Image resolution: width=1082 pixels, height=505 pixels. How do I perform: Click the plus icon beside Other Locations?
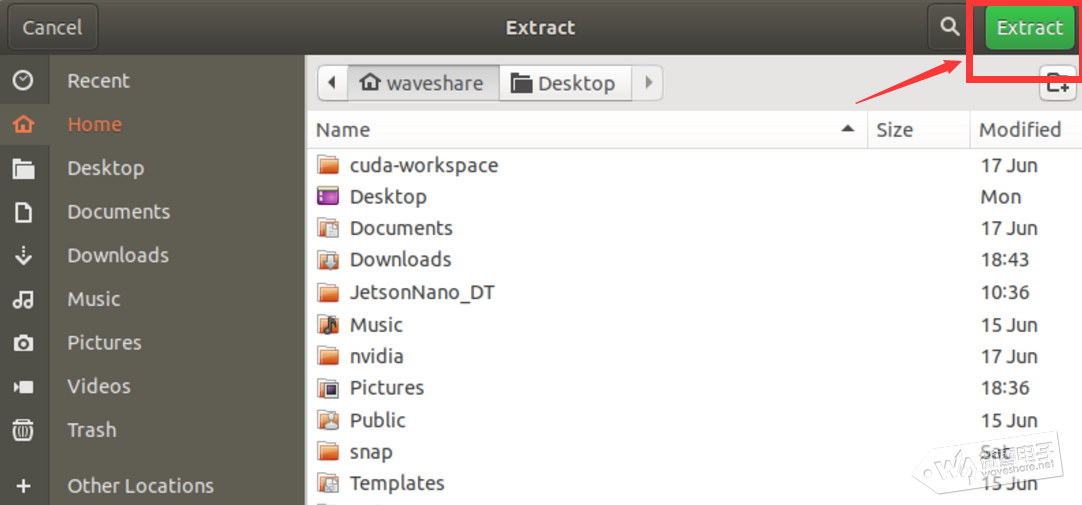[x=23, y=486]
